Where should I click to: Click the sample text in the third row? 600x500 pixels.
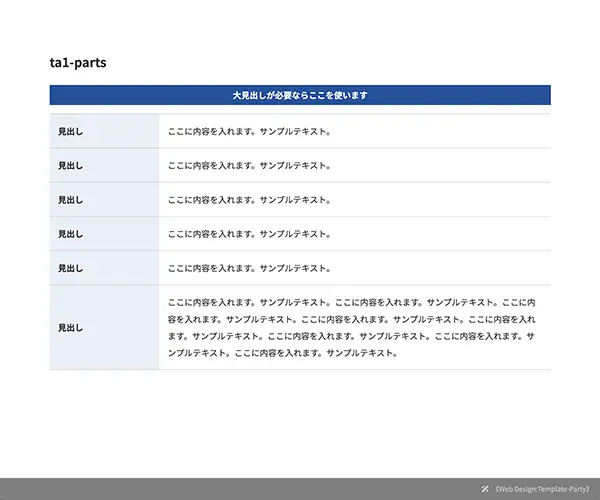click(x=249, y=199)
